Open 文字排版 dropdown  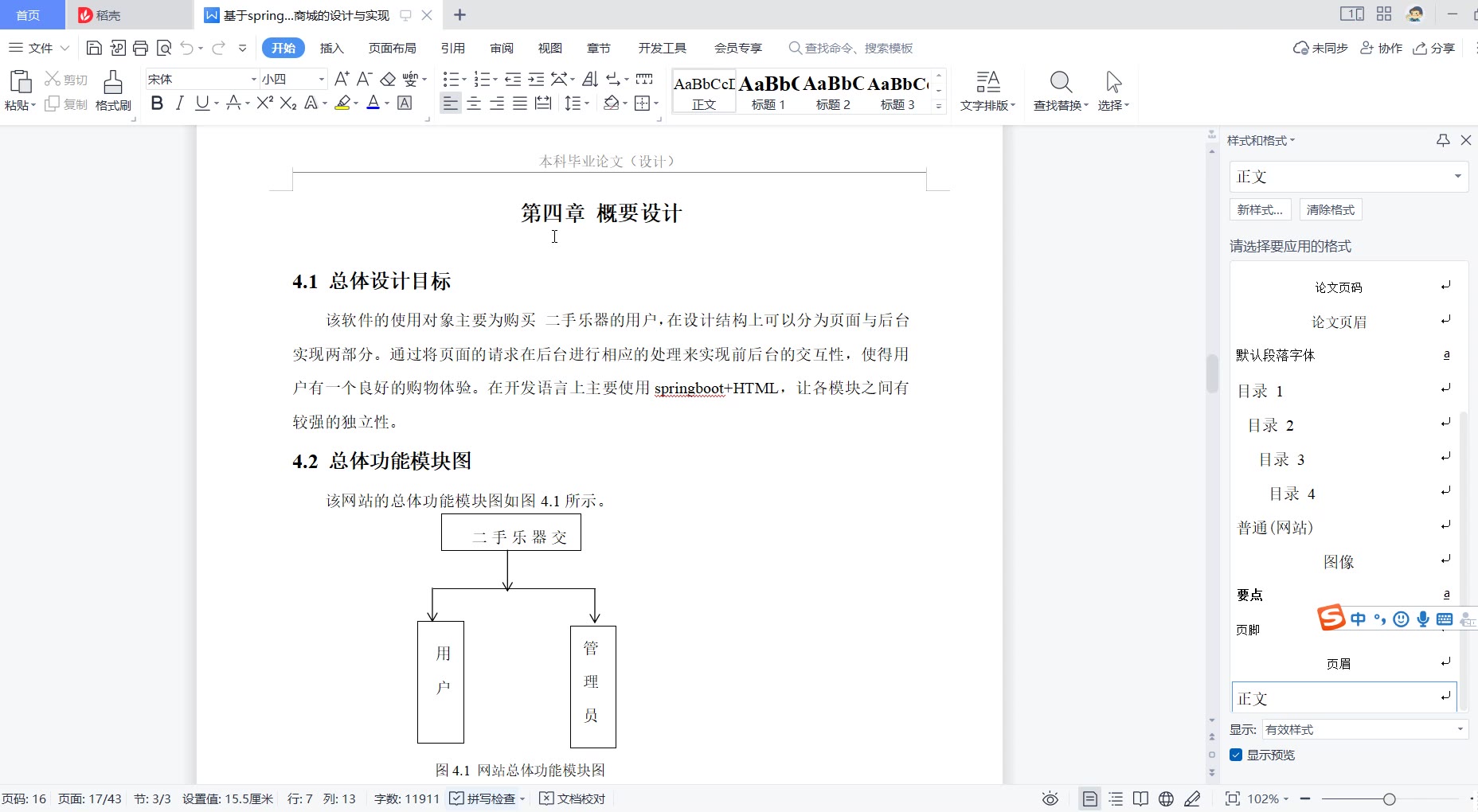tap(987, 91)
